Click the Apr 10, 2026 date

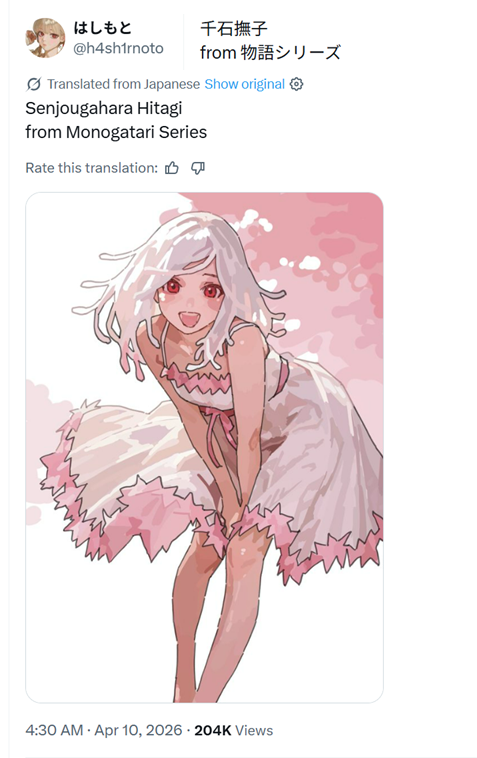coord(138,730)
